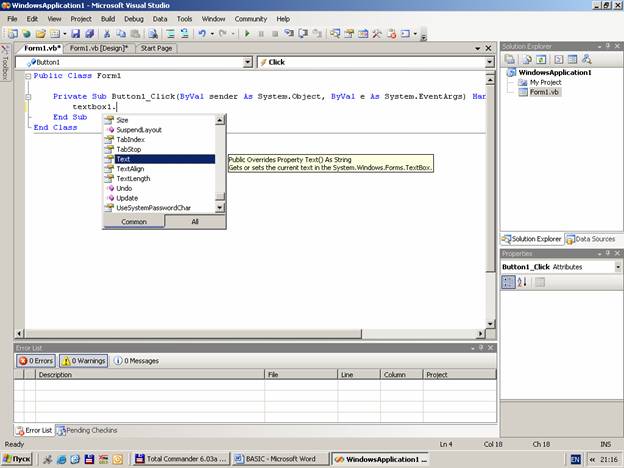Select Form1.vb in Solution Explorer tree

tap(544, 92)
